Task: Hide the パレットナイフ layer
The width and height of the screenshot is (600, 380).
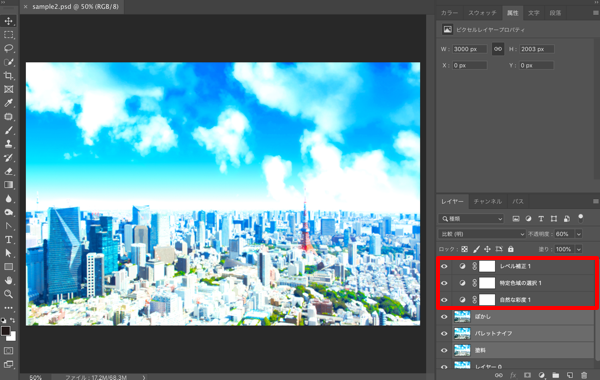Action: [444, 334]
